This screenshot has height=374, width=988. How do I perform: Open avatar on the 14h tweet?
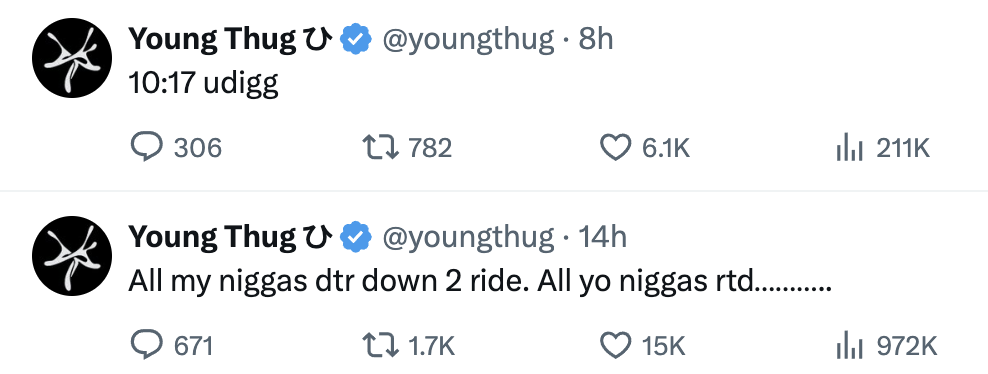coord(72,256)
